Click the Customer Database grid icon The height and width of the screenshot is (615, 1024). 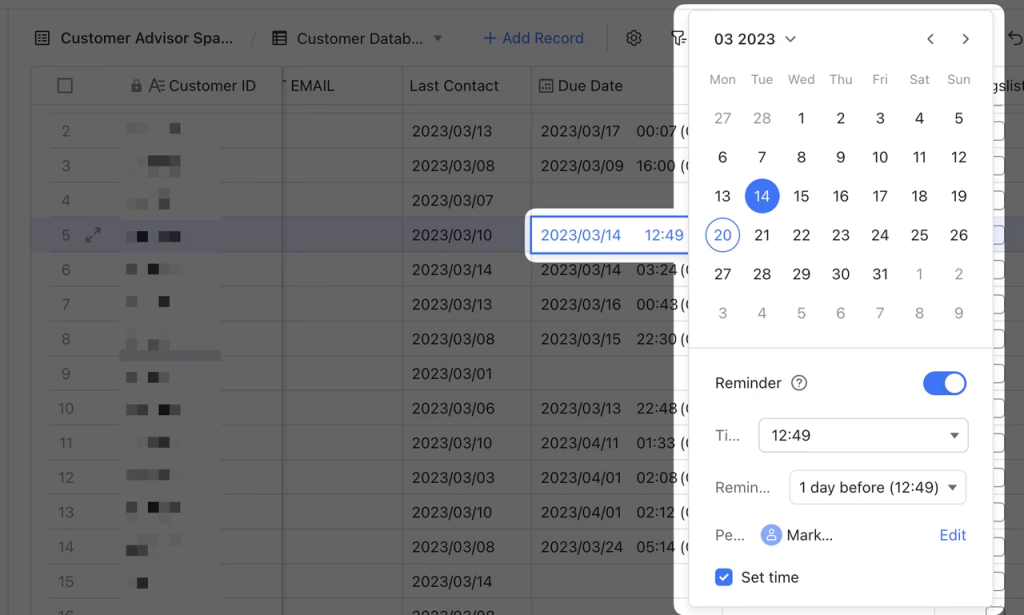point(280,39)
